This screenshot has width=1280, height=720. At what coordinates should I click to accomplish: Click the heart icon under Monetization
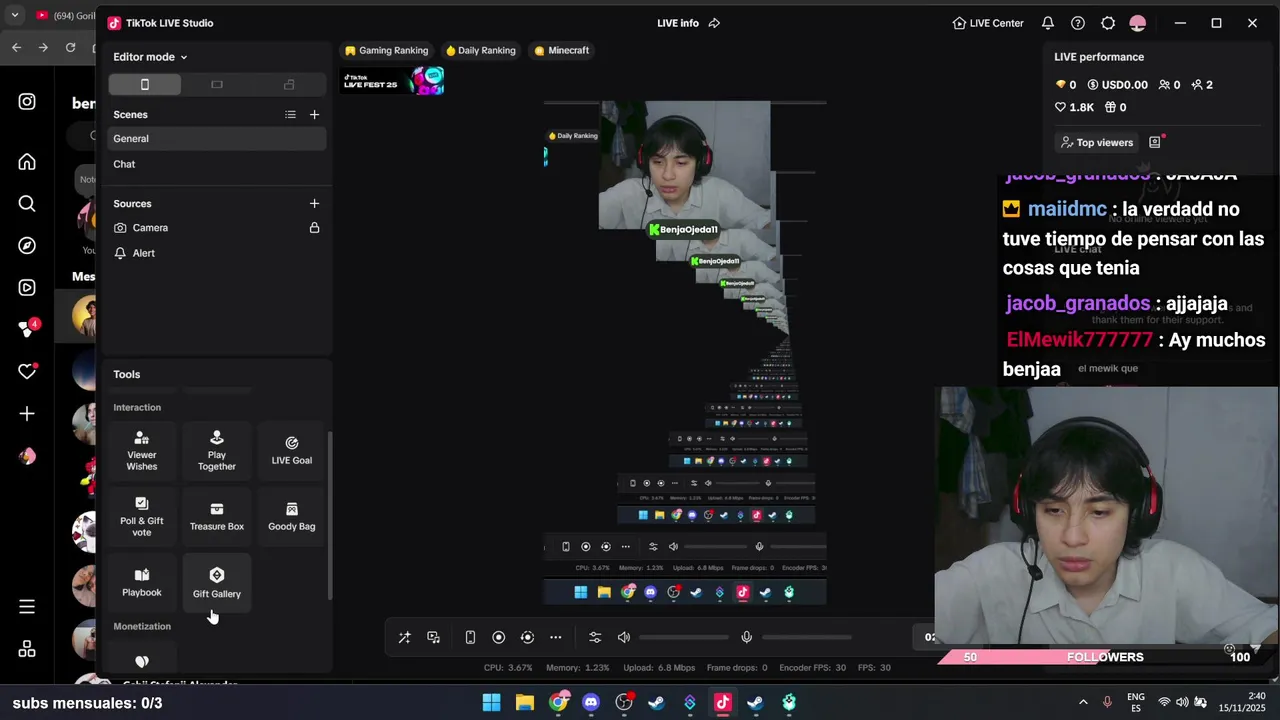click(x=142, y=661)
